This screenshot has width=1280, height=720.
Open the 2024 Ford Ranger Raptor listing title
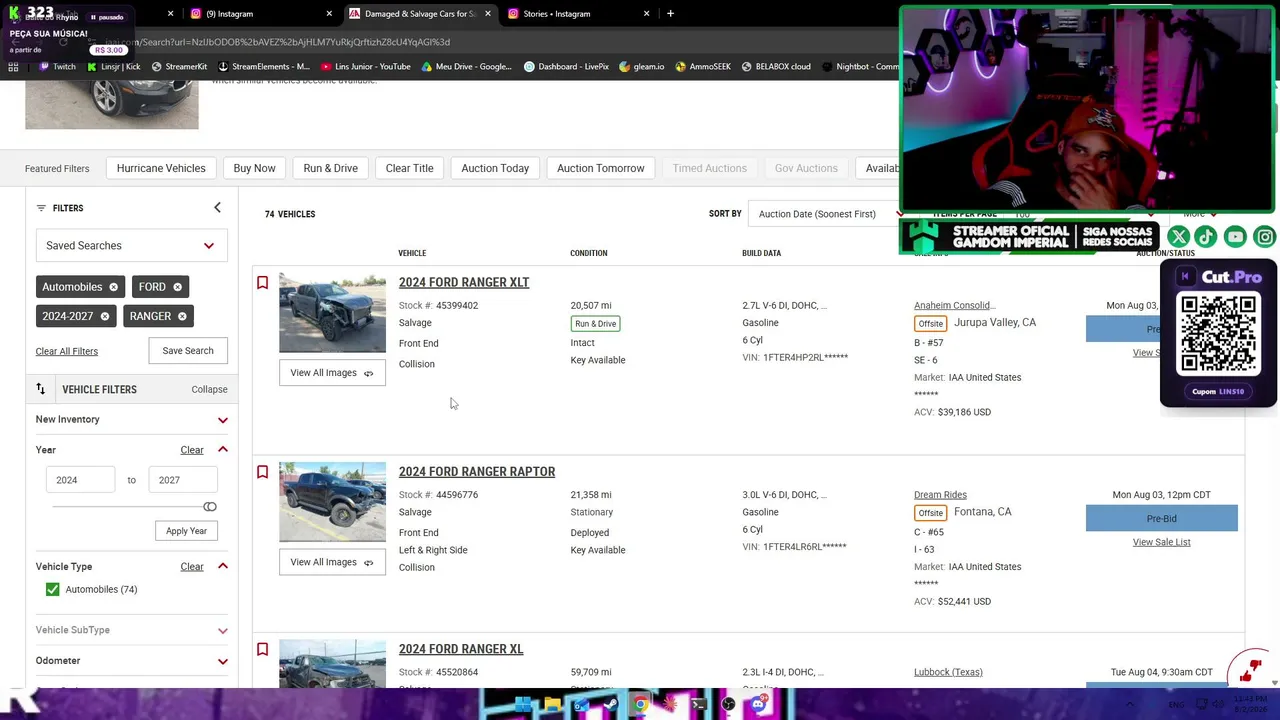(477, 472)
